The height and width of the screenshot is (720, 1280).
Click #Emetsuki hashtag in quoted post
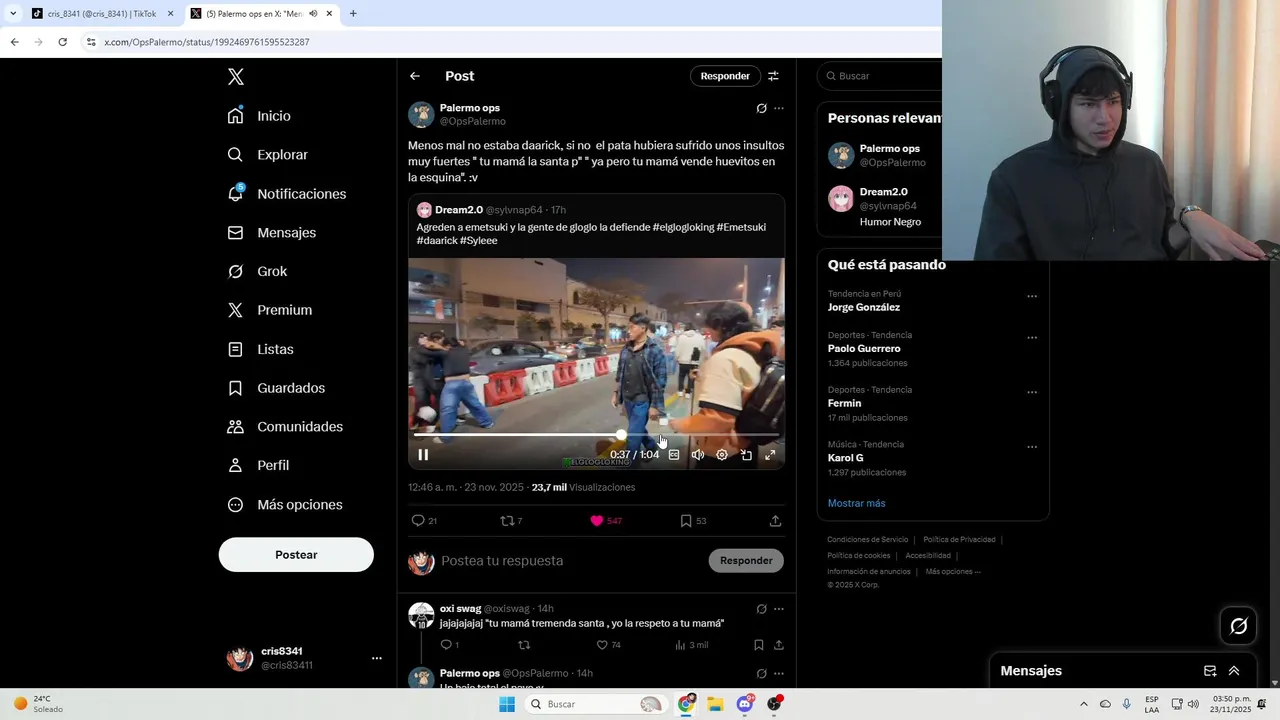click(741, 227)
